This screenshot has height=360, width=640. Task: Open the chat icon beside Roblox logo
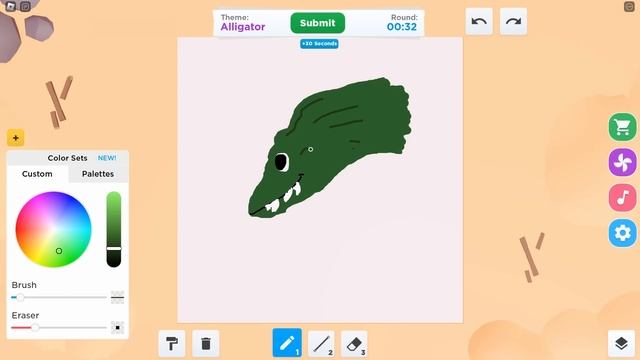[x=25, y=7]
